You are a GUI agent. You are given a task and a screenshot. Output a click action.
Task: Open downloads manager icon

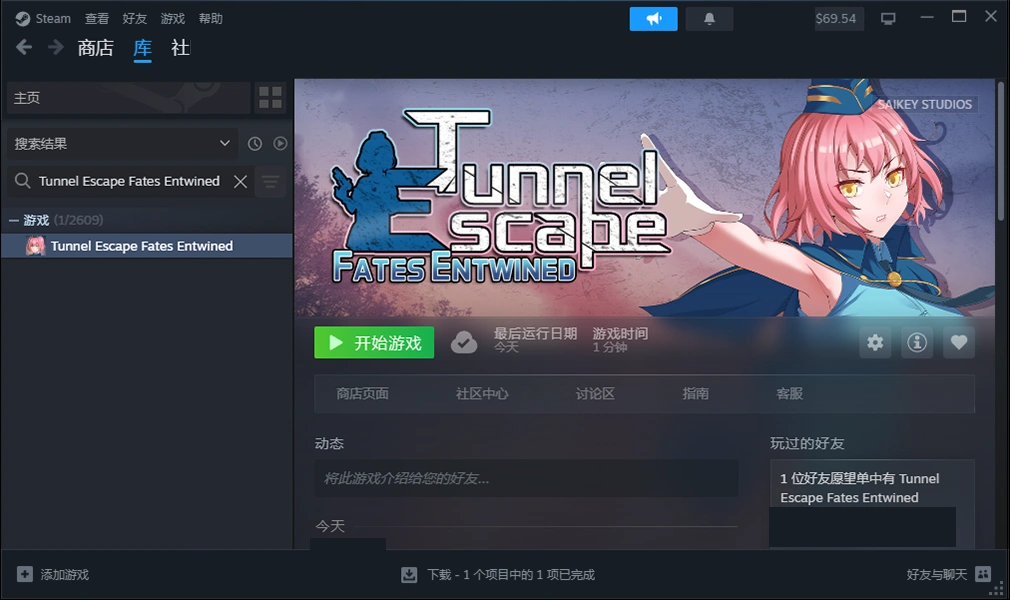point(409,574)
